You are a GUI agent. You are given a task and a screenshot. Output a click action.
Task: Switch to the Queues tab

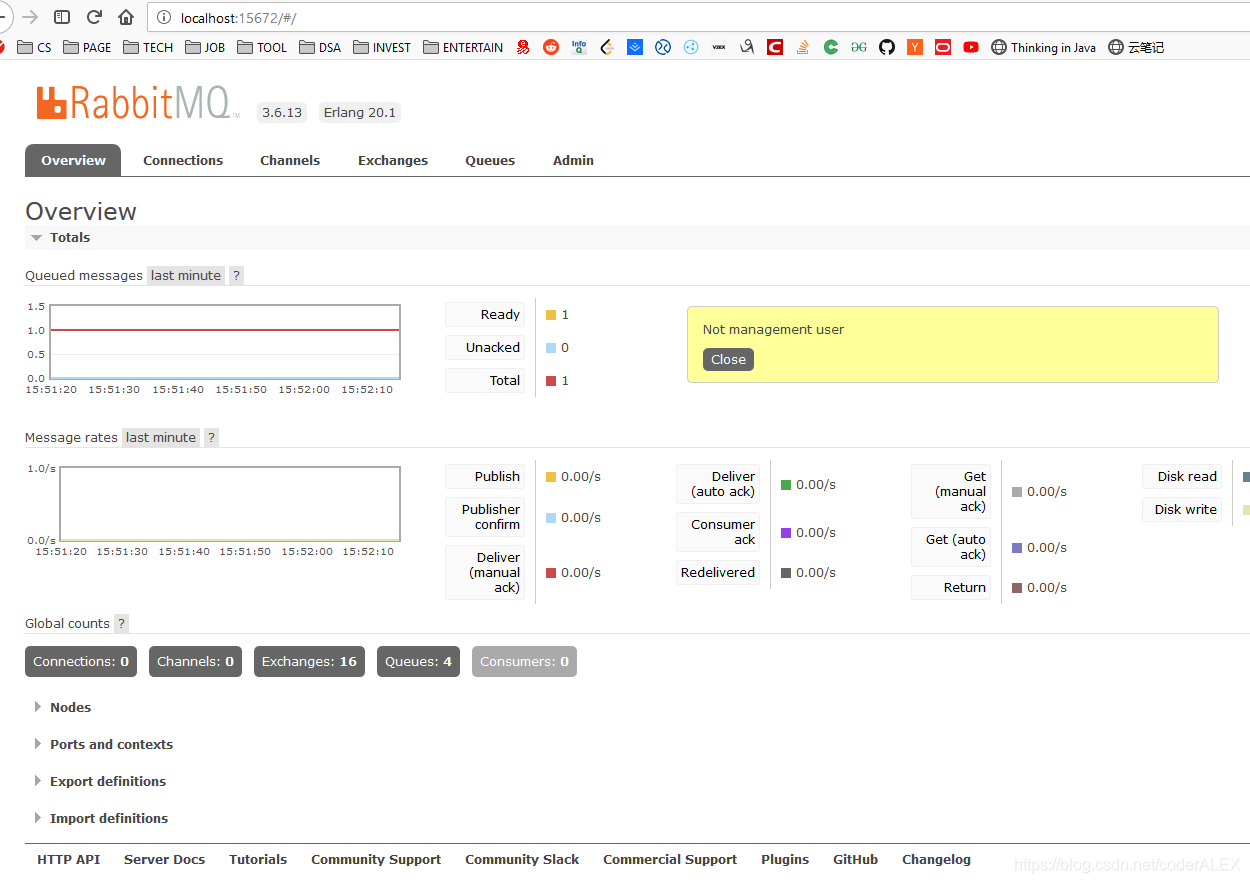(490, 160)
